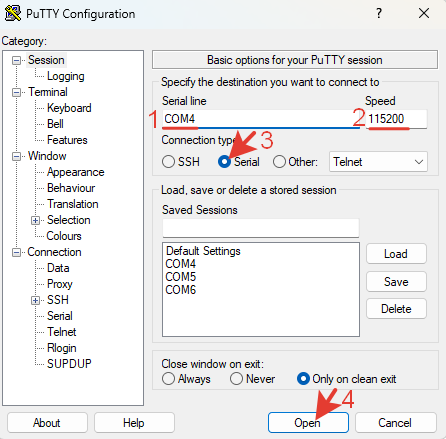
Task: Expand the Selection tree node
Action: coord(35,220)
